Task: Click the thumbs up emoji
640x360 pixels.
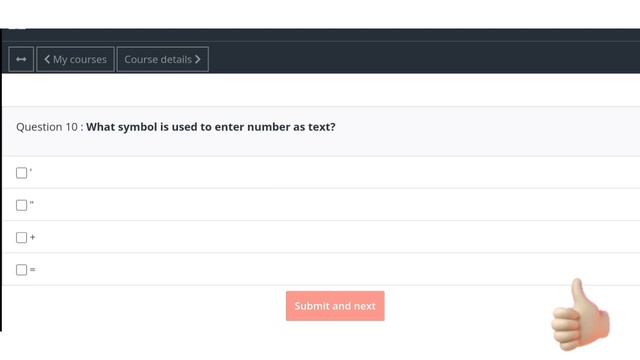Action: click(580, 314)
